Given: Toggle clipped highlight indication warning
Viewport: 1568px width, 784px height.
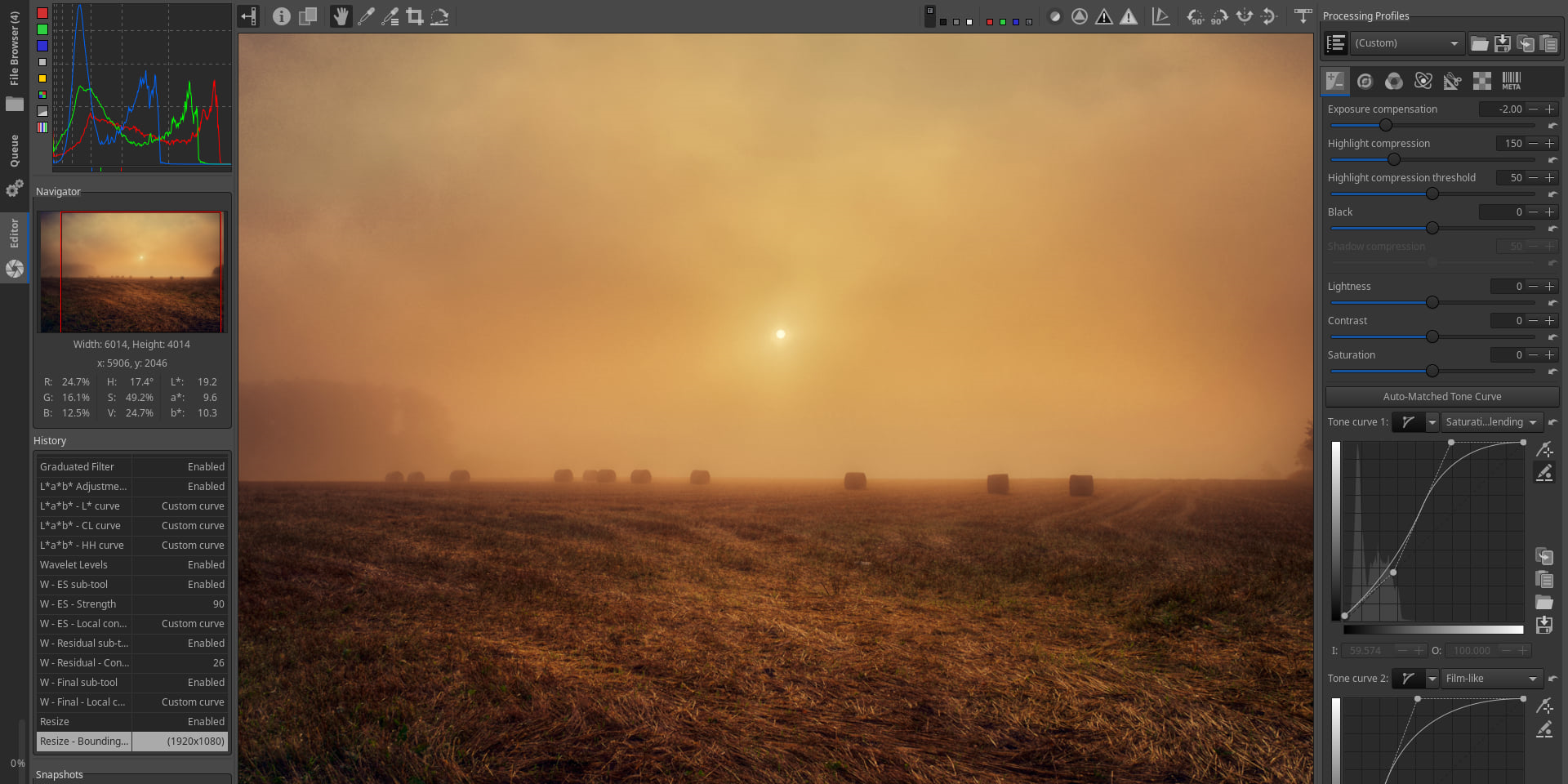Looking at the screenshot, I should (1129, 16).
